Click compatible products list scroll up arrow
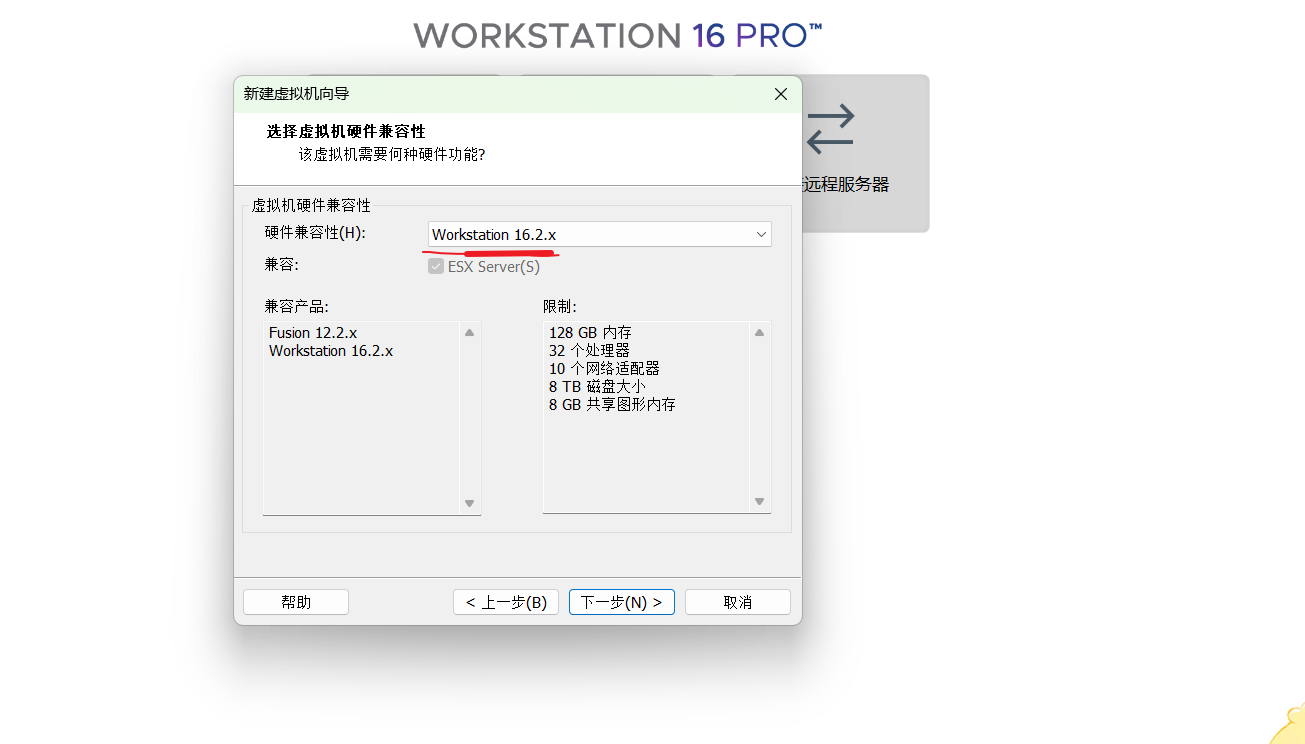This screenshot has height=744, width=1305. click(x=470, y=333)
